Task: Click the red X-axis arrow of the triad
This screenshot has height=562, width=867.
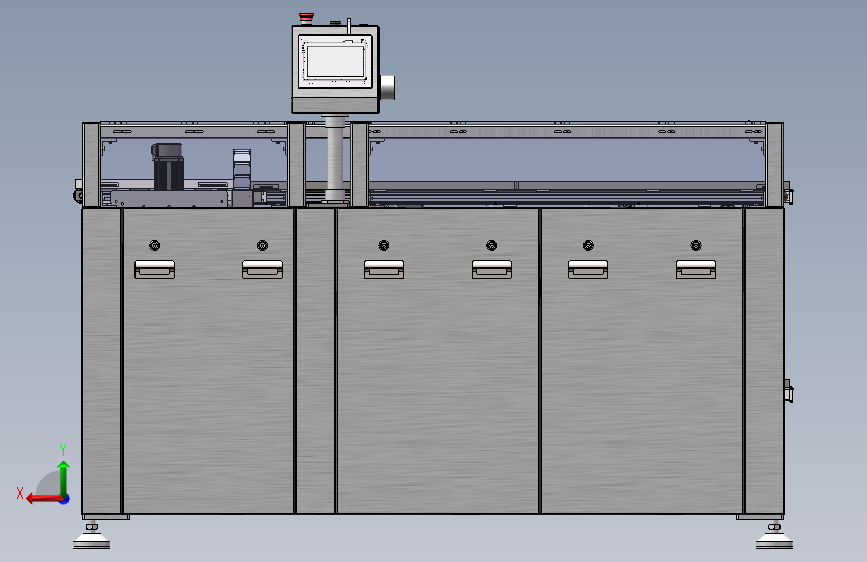Action: pos(44,499)
